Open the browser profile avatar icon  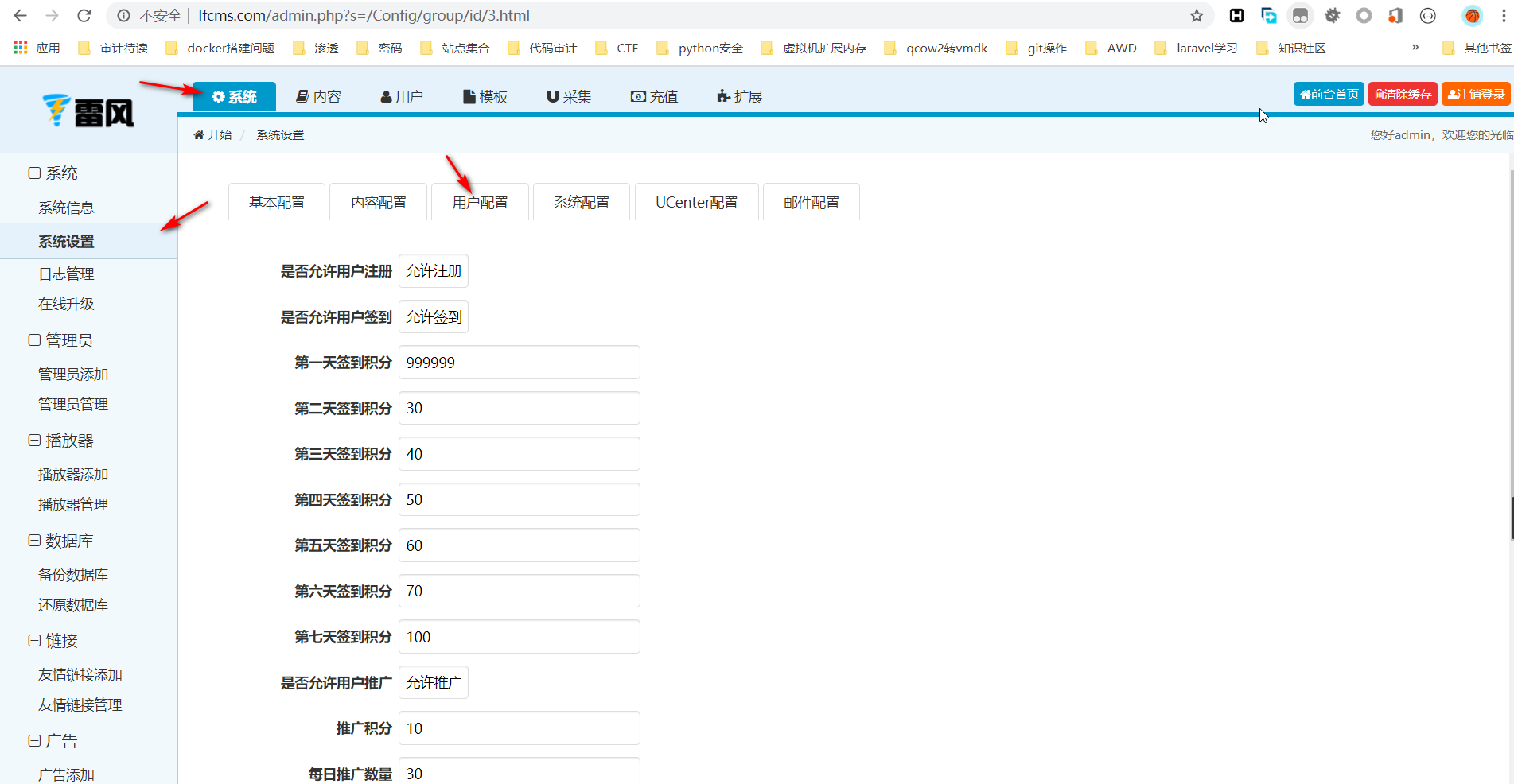1472,16
